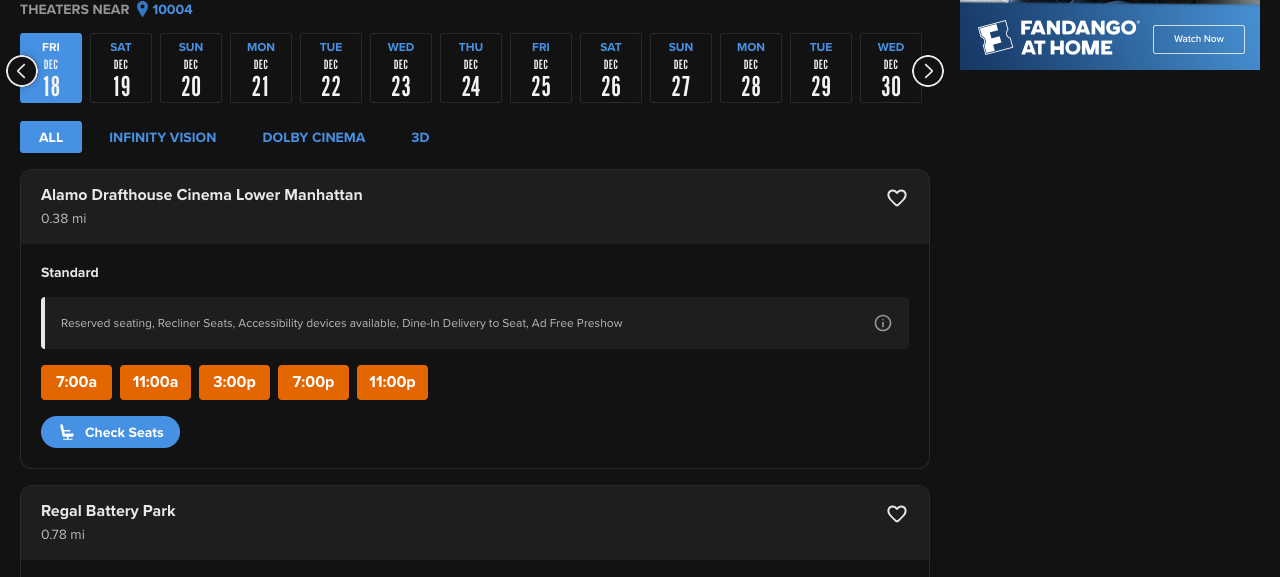The width and height of the screenshot is (1280, 577).
Task: Select Saturday Dec 26 date
Action: tap(611, 68)
